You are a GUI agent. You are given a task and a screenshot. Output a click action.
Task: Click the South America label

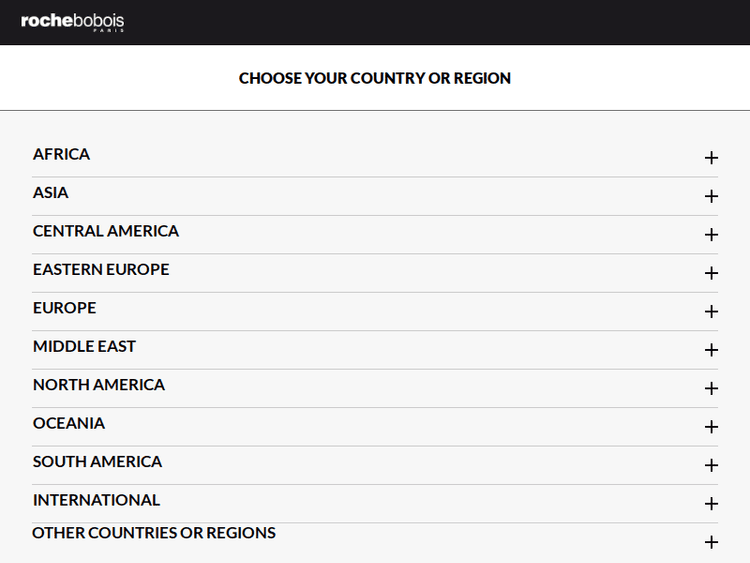(97, 462)
